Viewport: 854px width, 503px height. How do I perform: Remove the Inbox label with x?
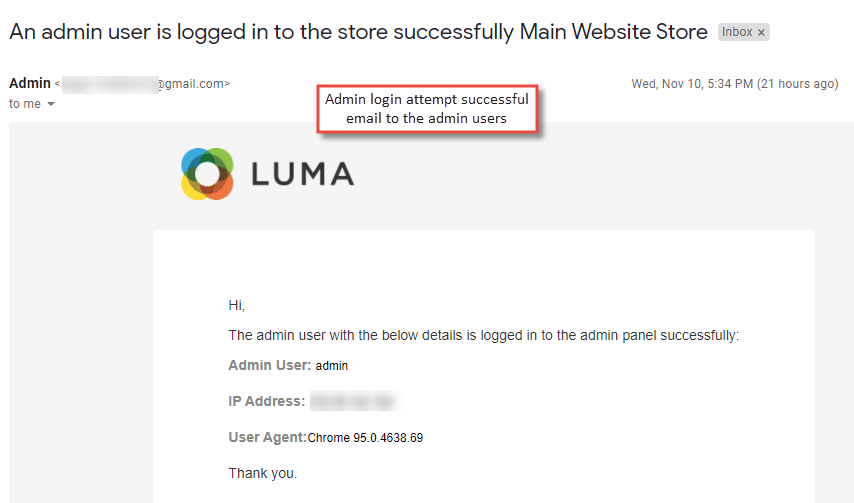761,33
